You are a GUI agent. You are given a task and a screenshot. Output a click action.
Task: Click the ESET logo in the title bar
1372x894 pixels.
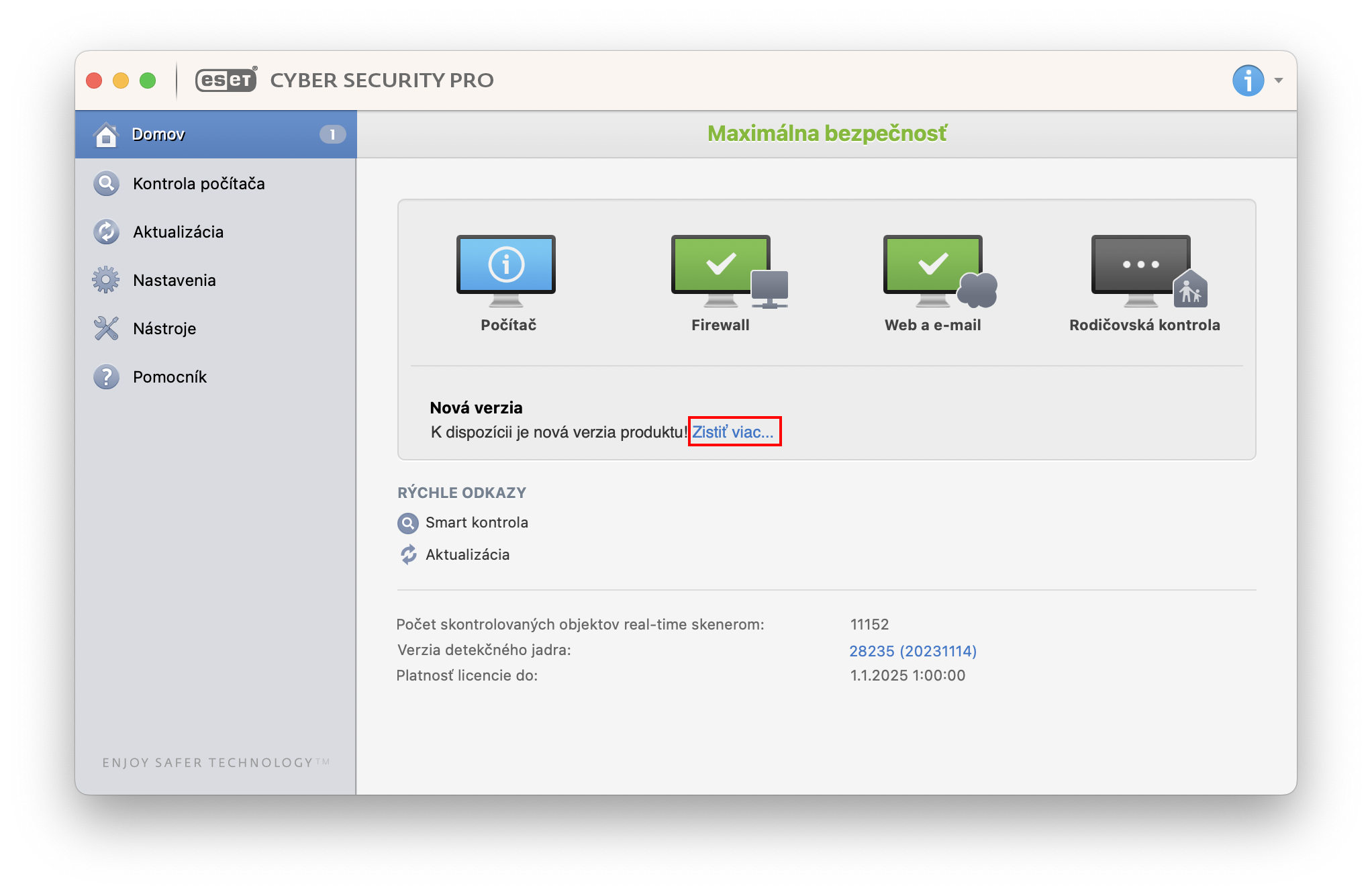coord(226,80)
